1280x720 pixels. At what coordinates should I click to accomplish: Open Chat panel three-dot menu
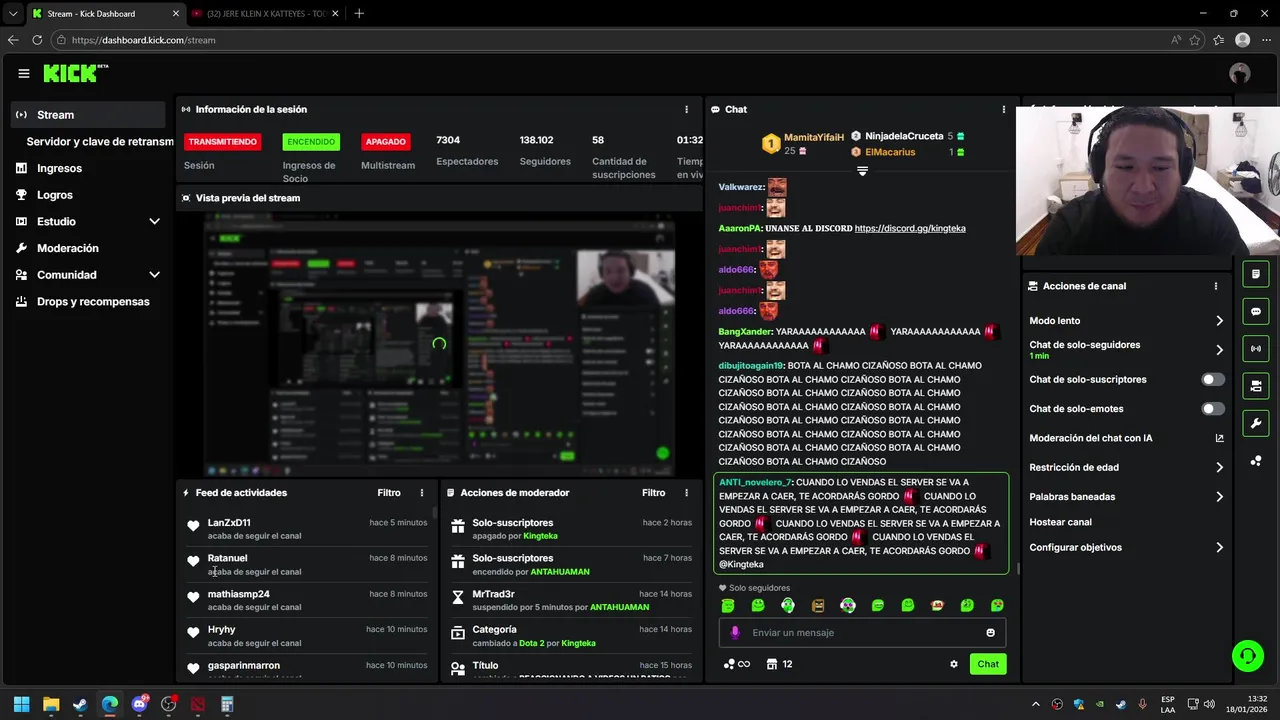(1003, 109)
